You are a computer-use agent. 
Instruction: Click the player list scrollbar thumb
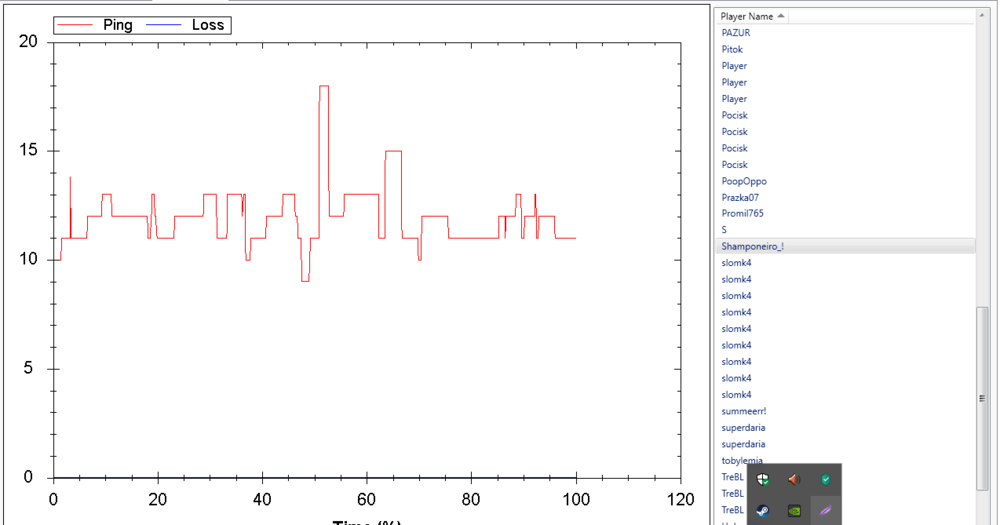[982, 399]
